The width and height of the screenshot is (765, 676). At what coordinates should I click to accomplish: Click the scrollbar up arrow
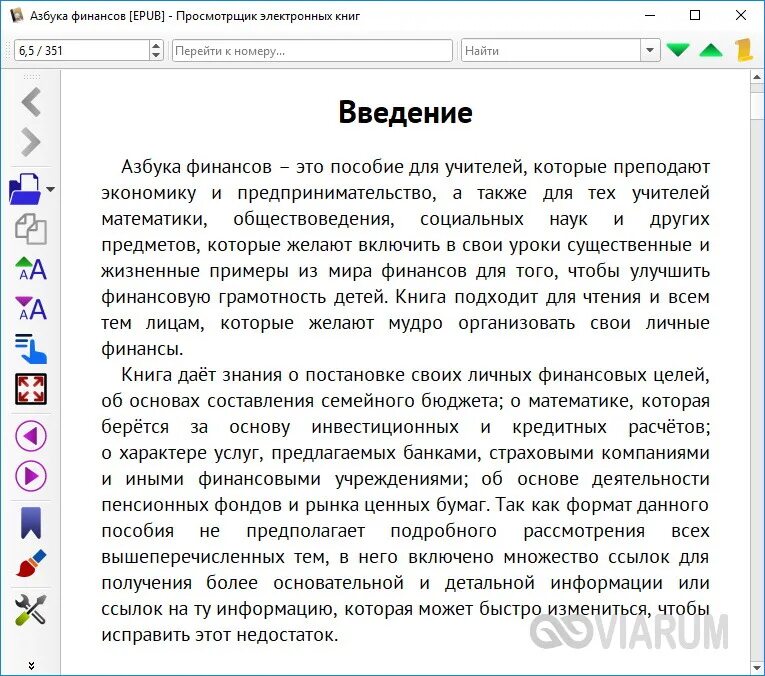pyautogui.click(x=757, y=77)
